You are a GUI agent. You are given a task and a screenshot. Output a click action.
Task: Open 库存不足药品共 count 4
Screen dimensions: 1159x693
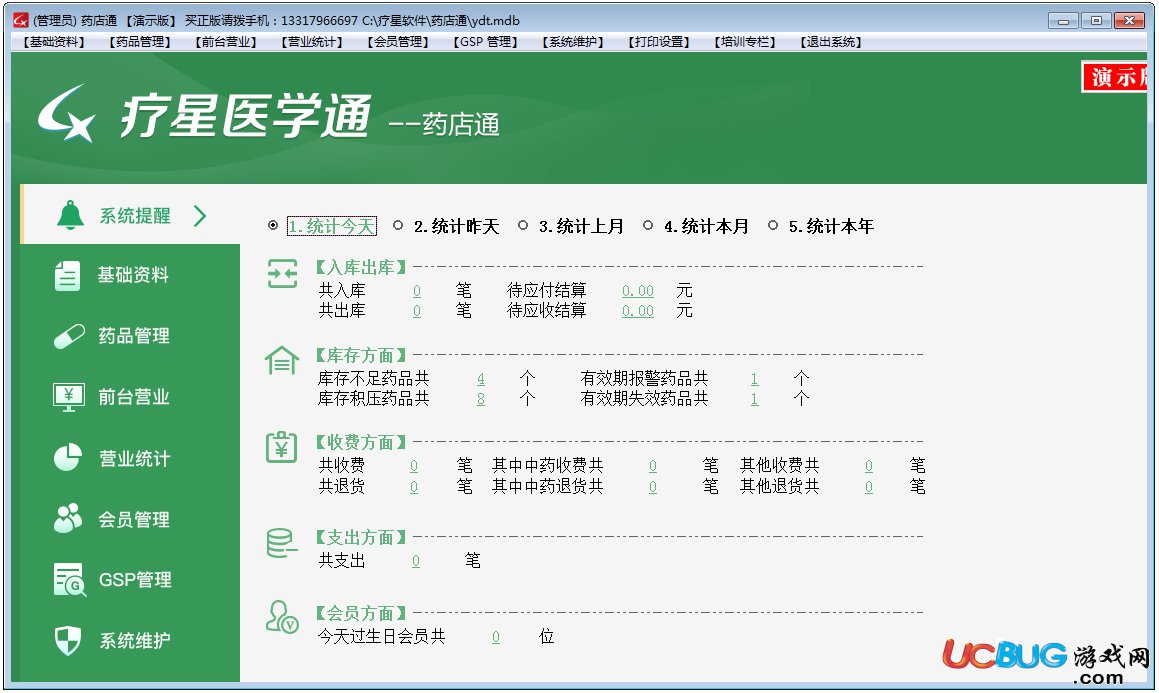(480, 379)
